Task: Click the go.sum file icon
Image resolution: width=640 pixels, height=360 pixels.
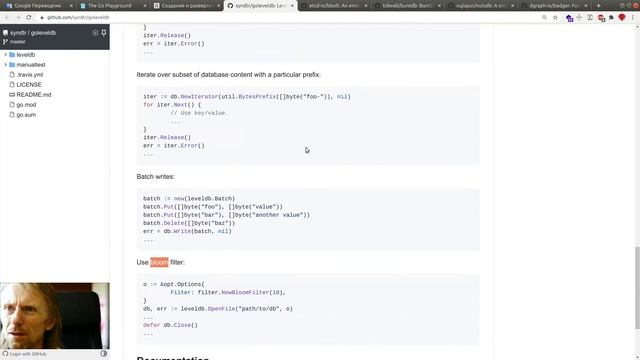Action: point(12,115)
